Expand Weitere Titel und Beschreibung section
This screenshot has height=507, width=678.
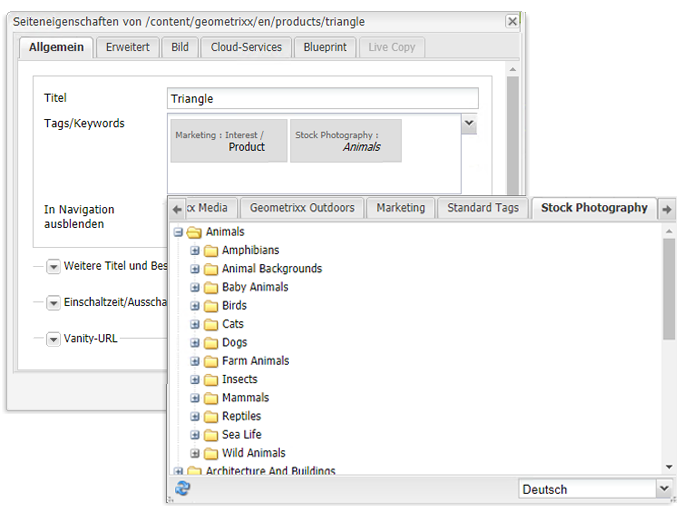53,267
